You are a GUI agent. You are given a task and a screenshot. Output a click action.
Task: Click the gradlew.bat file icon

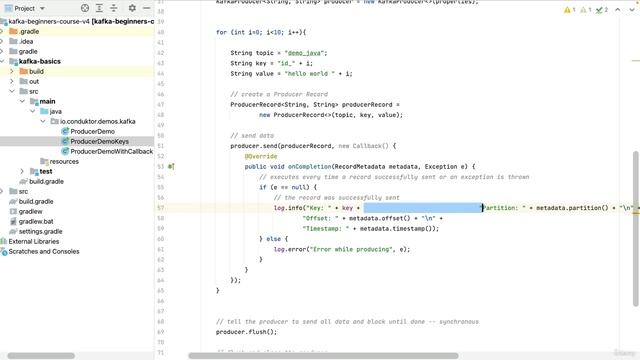tap(13, 221)
